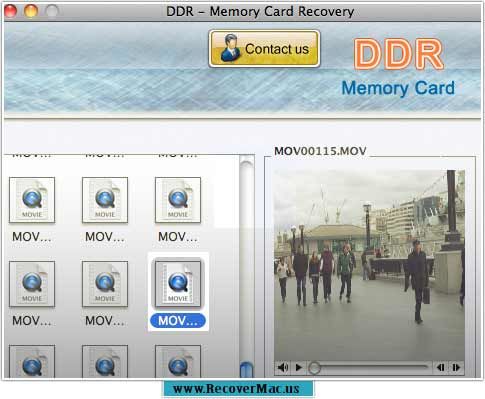Select second movie icon in middle row

click(105, 284)
